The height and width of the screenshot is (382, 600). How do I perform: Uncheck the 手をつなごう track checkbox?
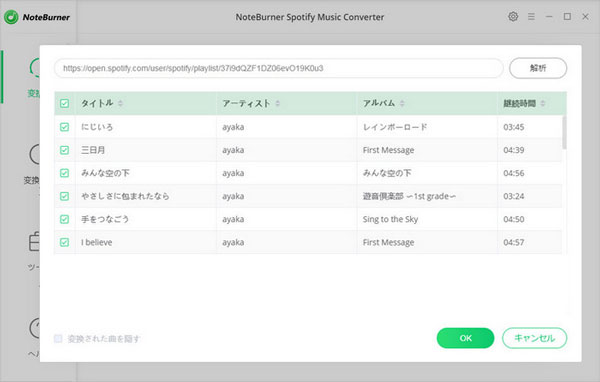64,219
